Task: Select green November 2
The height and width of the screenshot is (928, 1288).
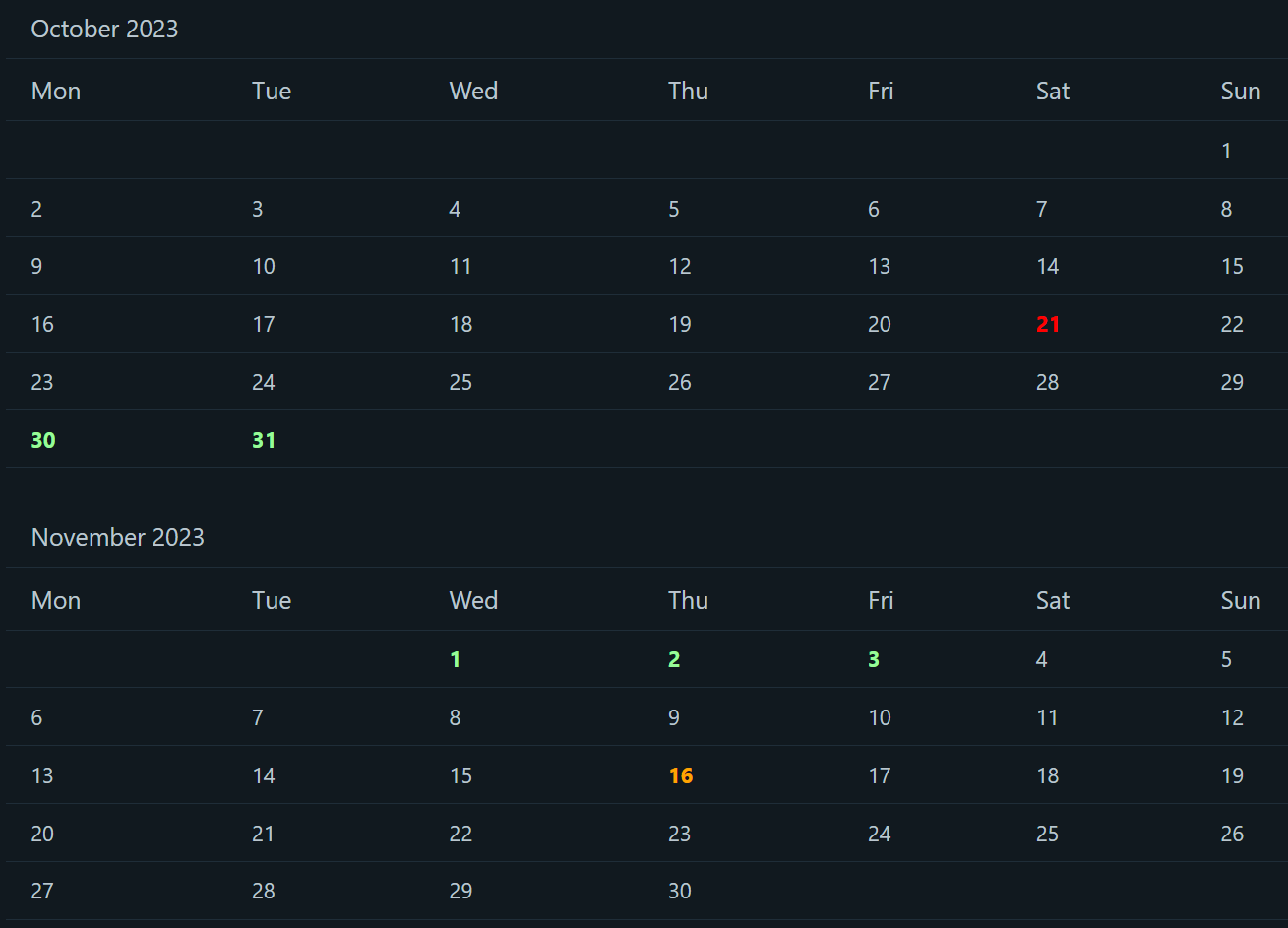Action: tap(674, 659)
